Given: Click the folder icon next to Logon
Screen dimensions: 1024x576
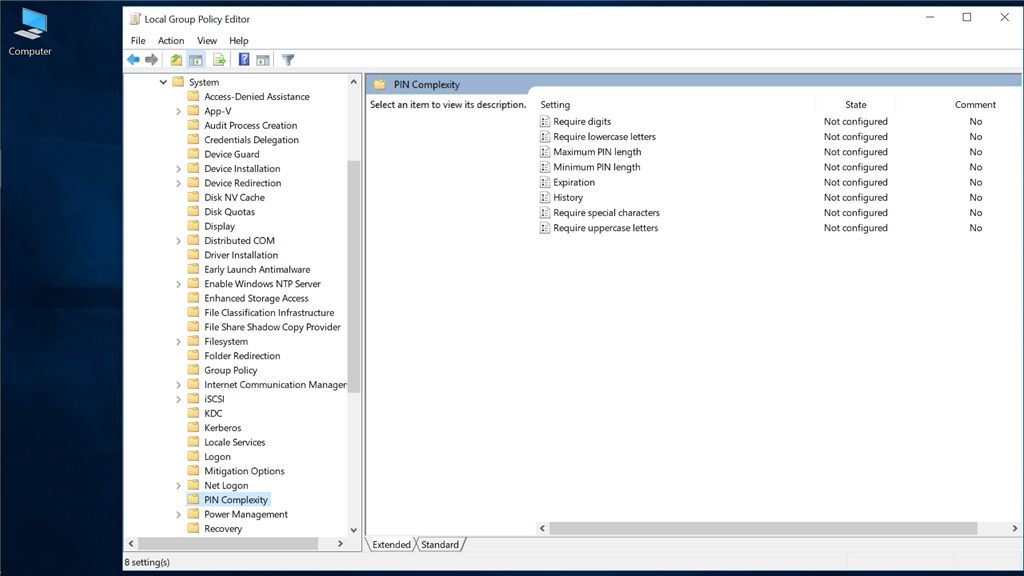Looking at the screenshot, I should pos(193,456).
